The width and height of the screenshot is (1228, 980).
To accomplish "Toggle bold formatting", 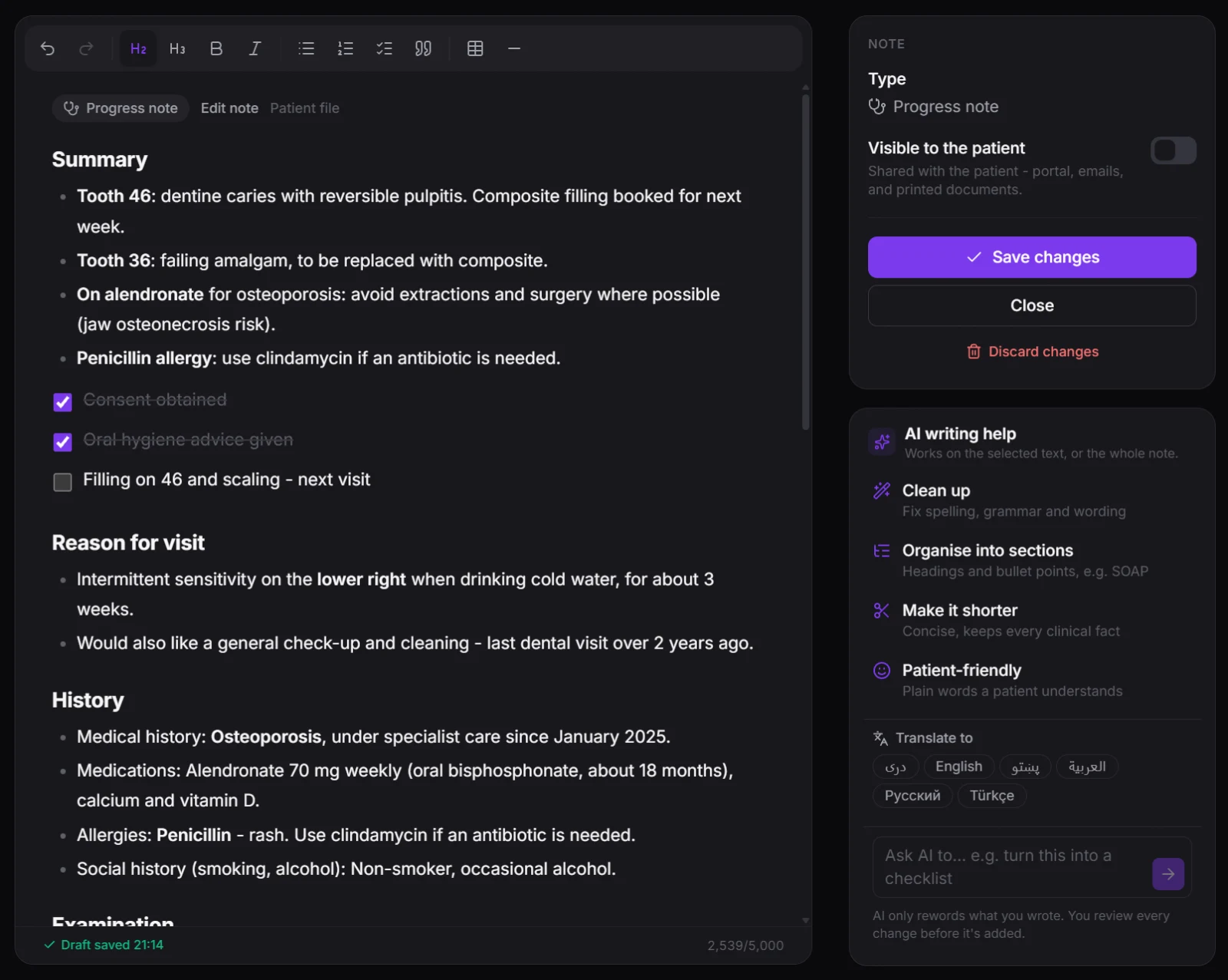I will (x=216, y=48).
